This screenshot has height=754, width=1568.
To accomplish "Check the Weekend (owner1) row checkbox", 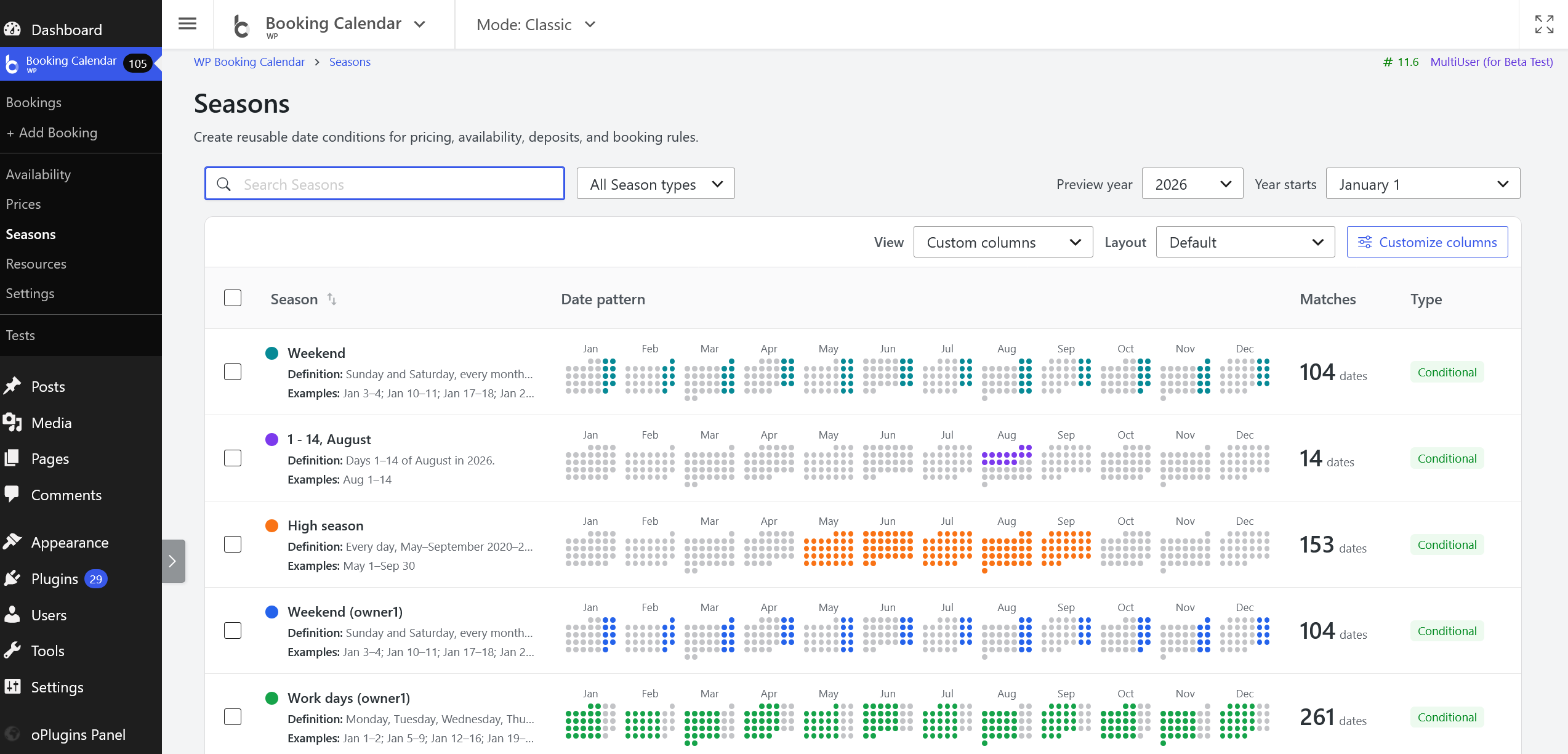I will [x=233, y=631].
